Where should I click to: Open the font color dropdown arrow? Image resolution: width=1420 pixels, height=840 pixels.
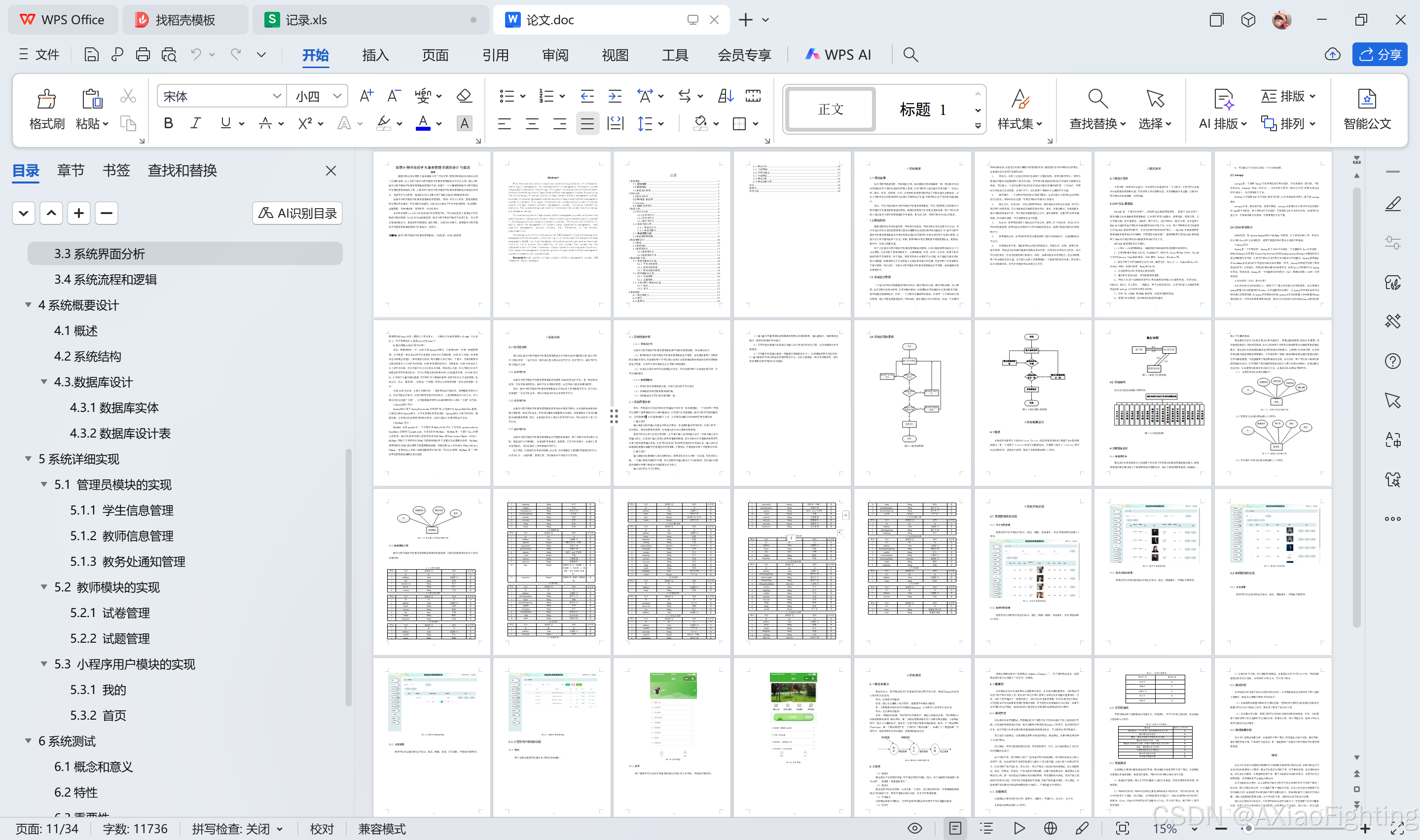(439, 123)
